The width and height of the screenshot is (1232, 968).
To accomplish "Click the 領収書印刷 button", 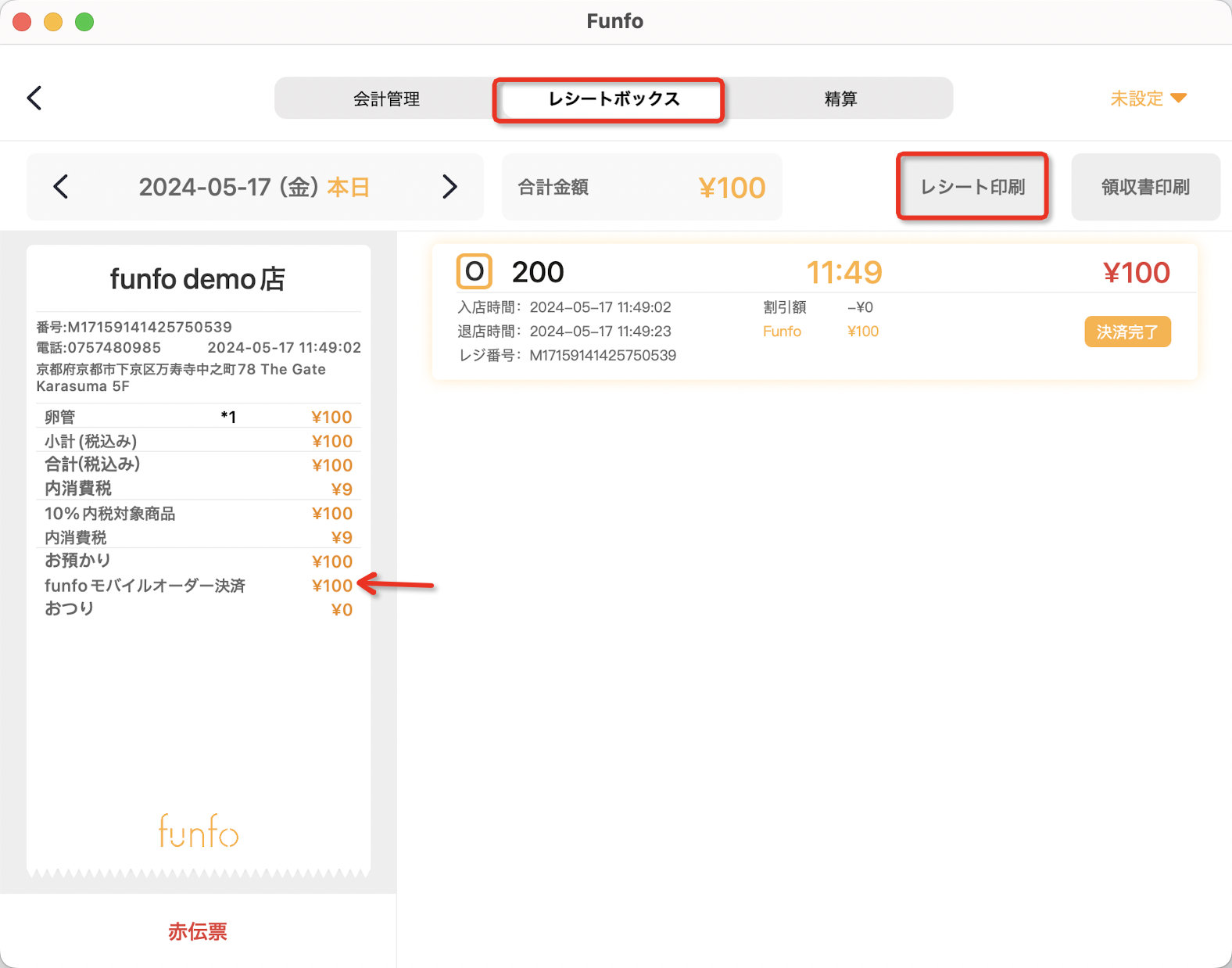I will pos(1145,187).
